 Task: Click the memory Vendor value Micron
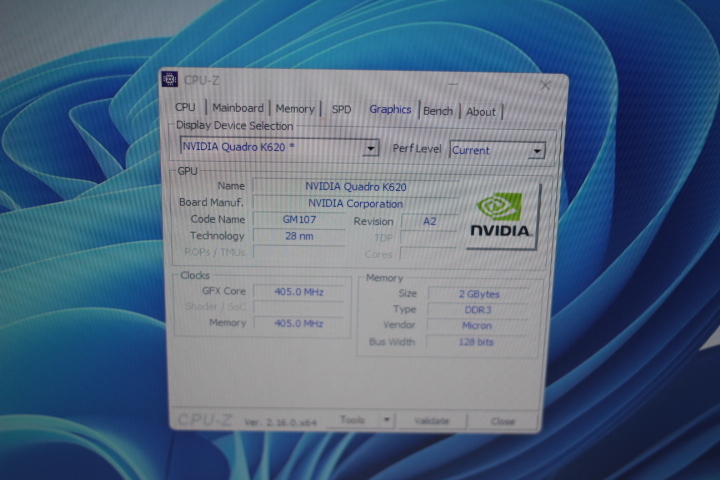pos(477,326)
